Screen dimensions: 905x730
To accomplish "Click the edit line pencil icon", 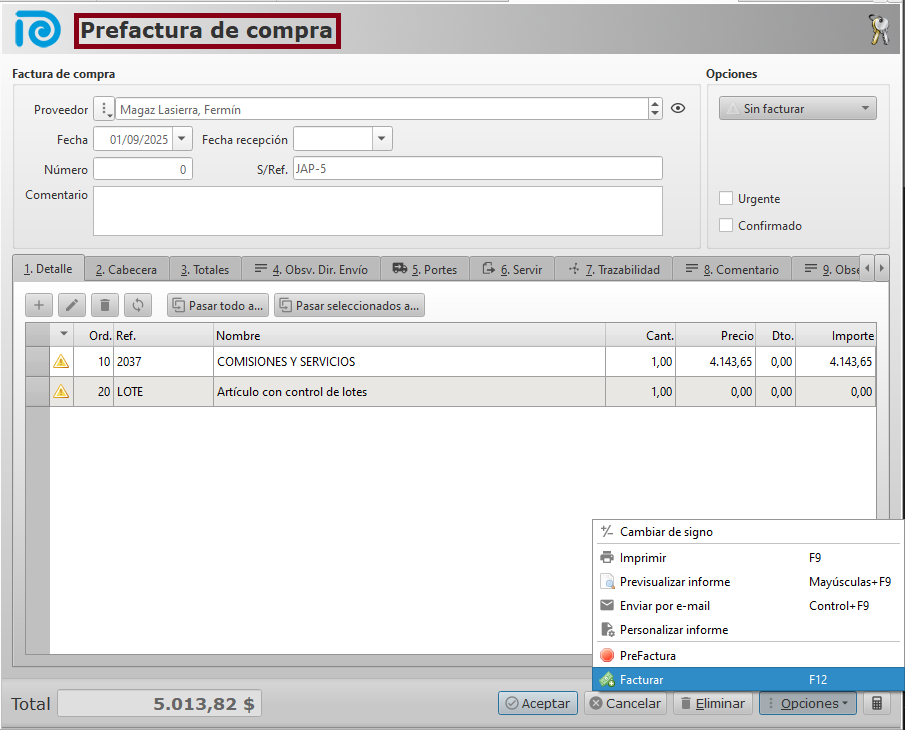I will point(71,305).
